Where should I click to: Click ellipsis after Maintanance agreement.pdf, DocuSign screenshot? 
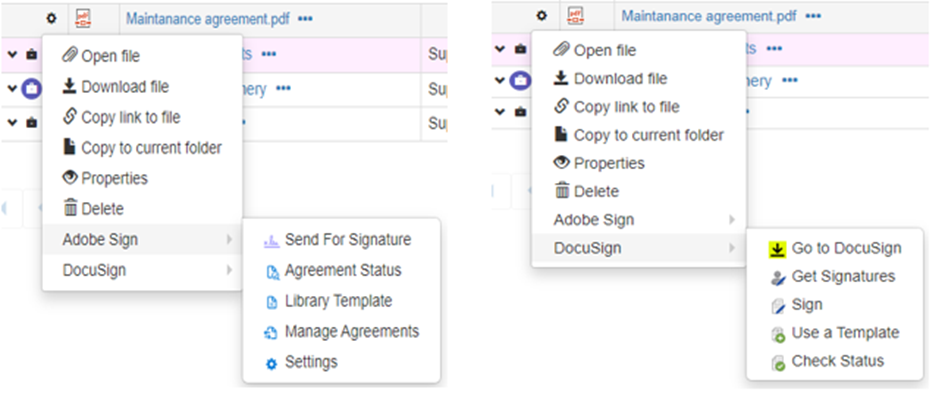(813, 16)
